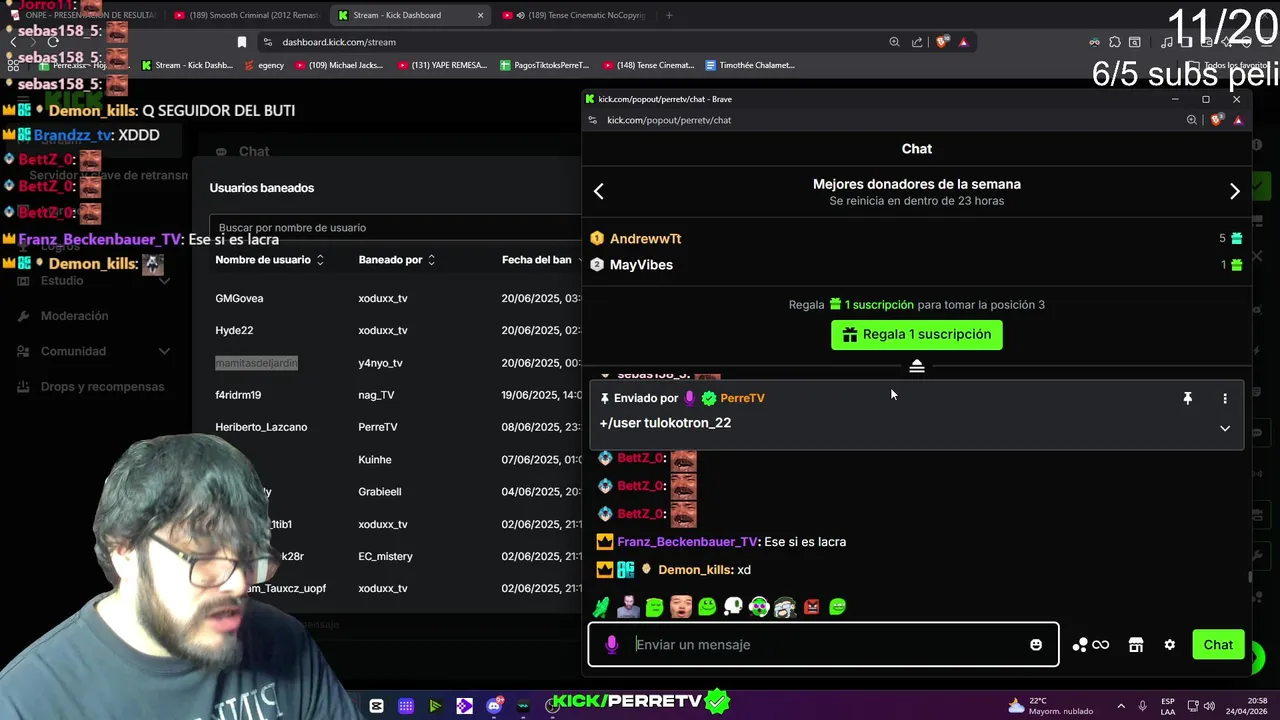
Task: Click the purple microphone icon in message box
Action: tap(612, 645)
